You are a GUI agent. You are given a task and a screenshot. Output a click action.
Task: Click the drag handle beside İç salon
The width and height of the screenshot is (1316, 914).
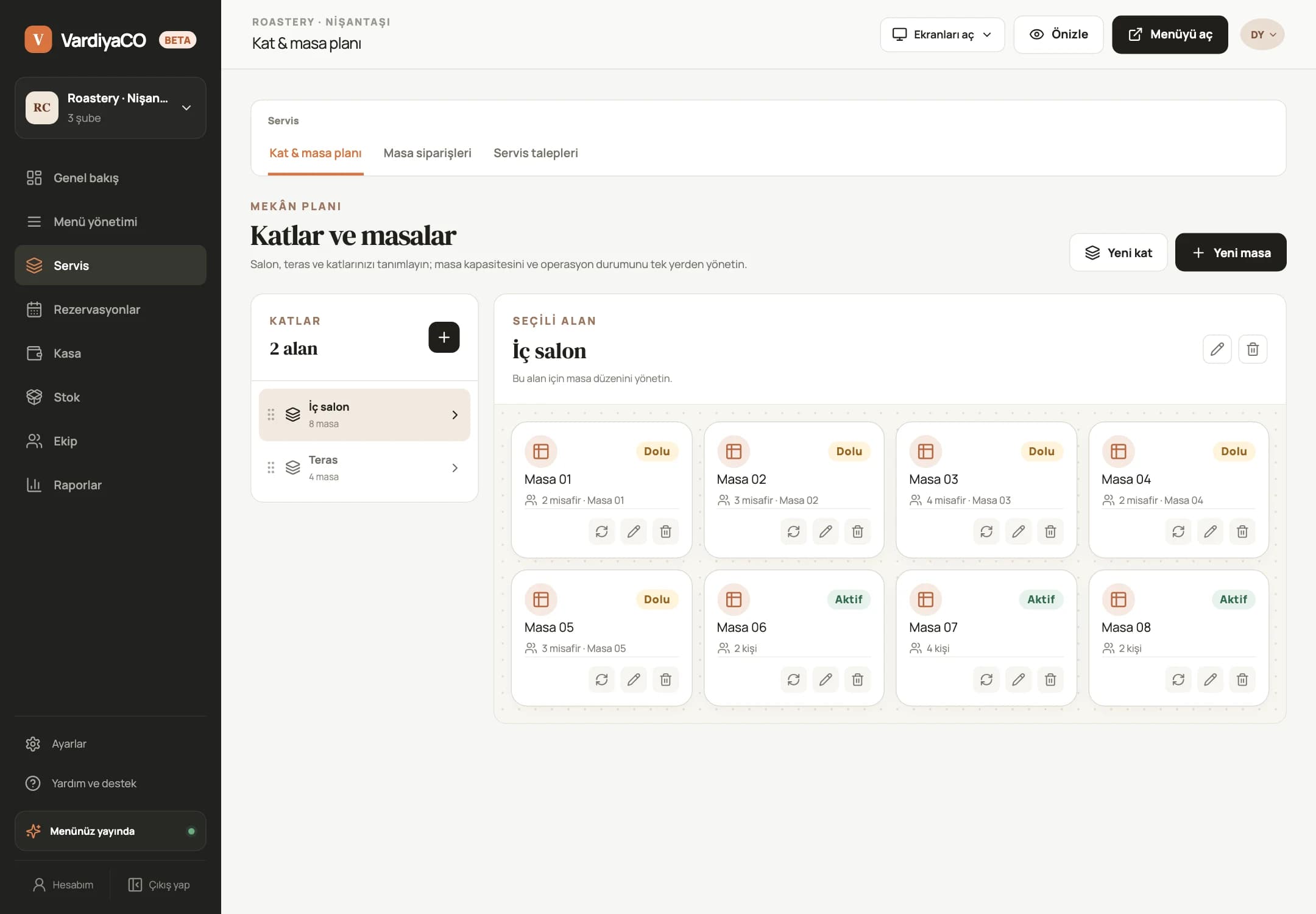tap(271, 415)
